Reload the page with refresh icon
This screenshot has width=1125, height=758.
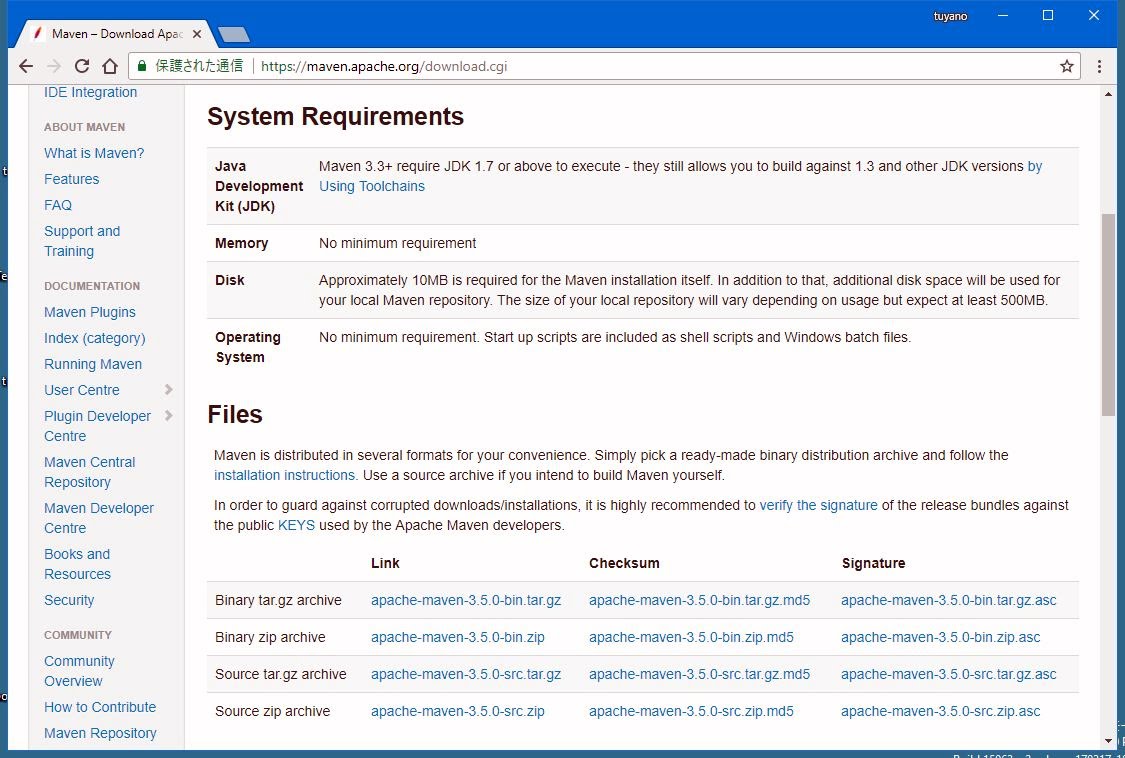[x=82, y=66]
